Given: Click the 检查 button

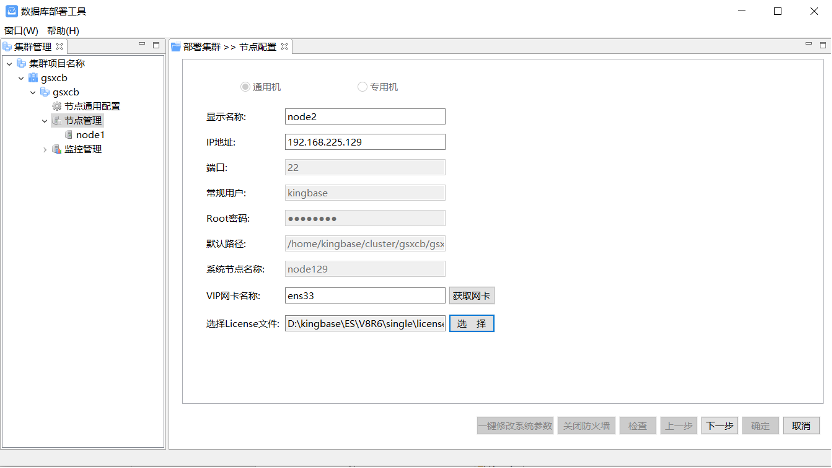Looking at the screenshot, I should coord(638,426).
